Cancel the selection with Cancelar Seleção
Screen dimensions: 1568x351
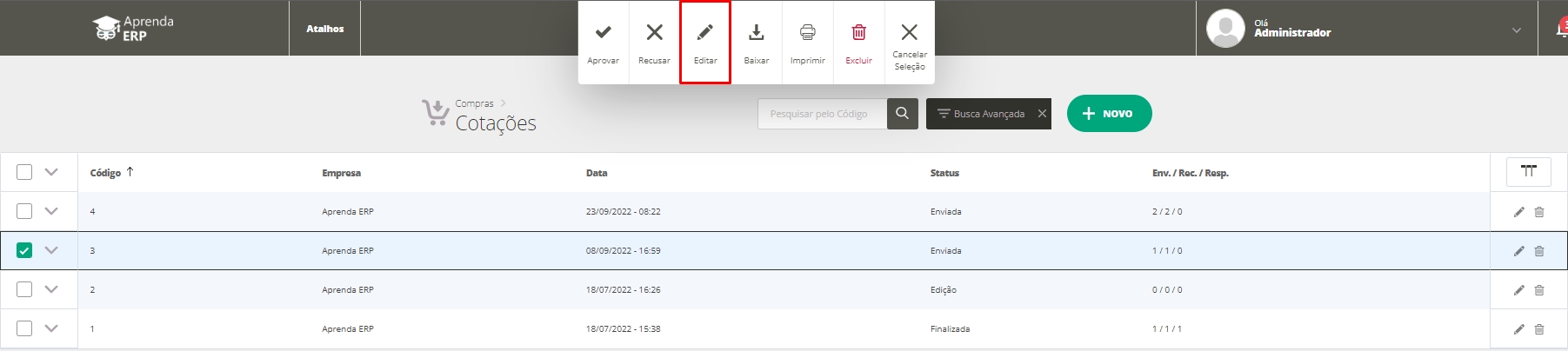(x=909, y=33)
